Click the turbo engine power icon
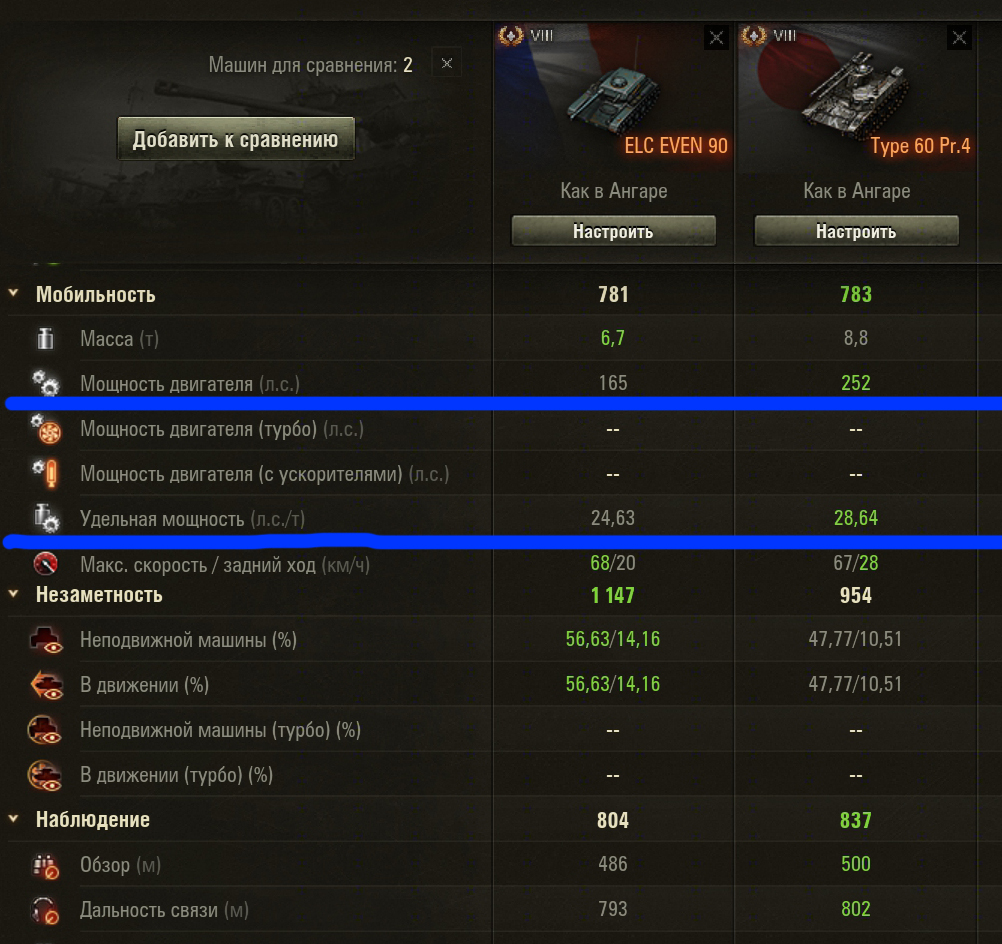This screenshot has width=1002, height=944. [46, 429]
